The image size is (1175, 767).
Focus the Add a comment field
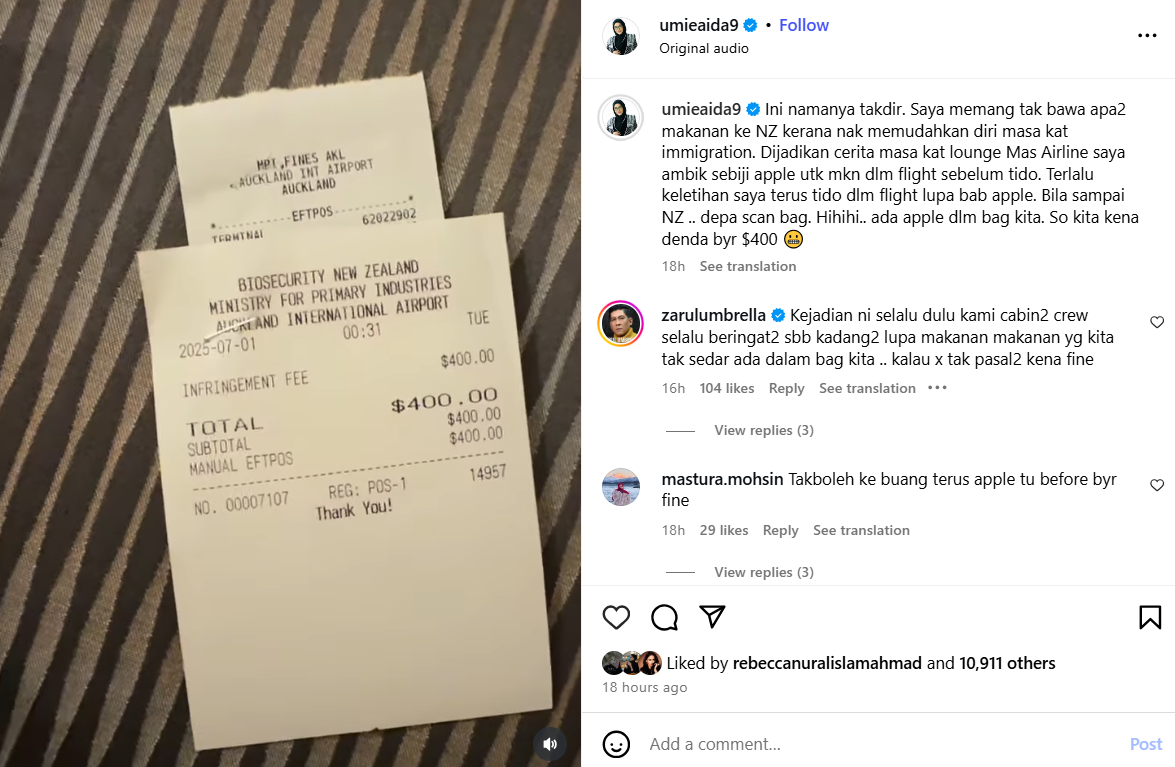(x=884, y=744)
